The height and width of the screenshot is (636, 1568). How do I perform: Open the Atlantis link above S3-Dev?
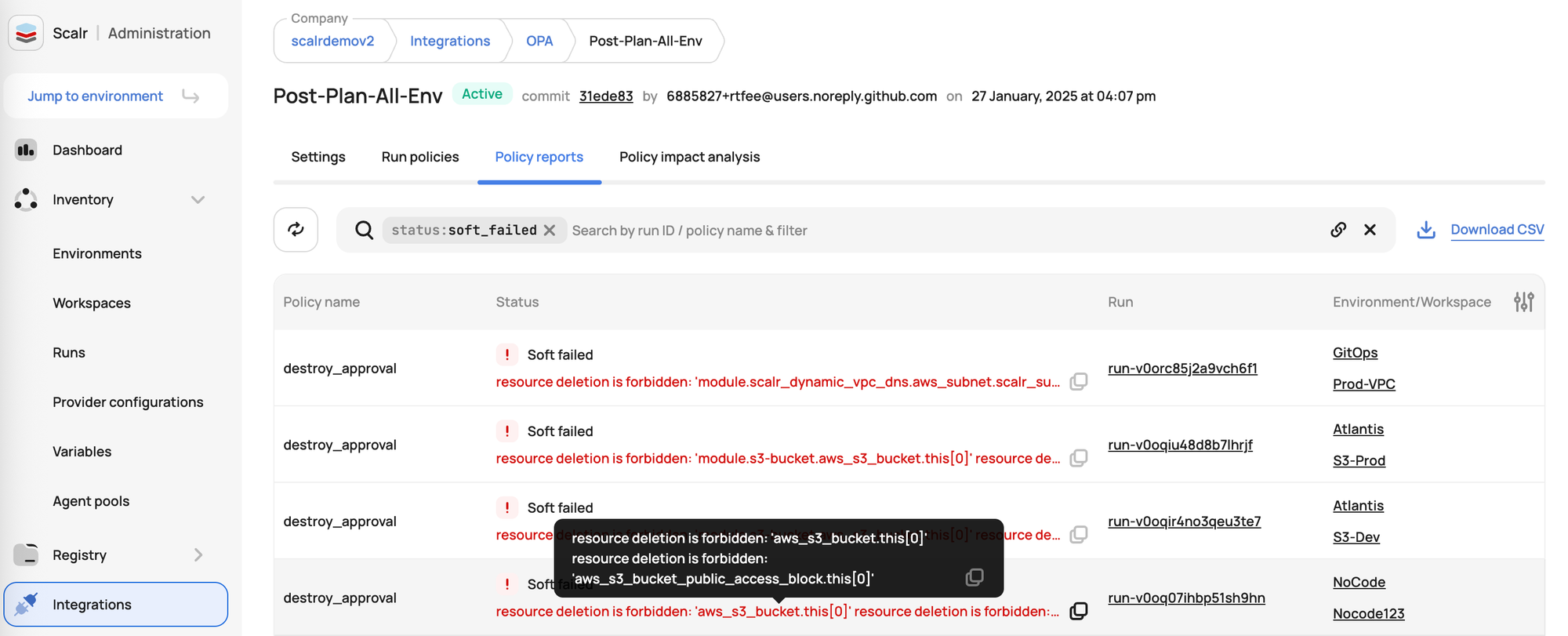pyautogui.click(x=1358, y=506)
